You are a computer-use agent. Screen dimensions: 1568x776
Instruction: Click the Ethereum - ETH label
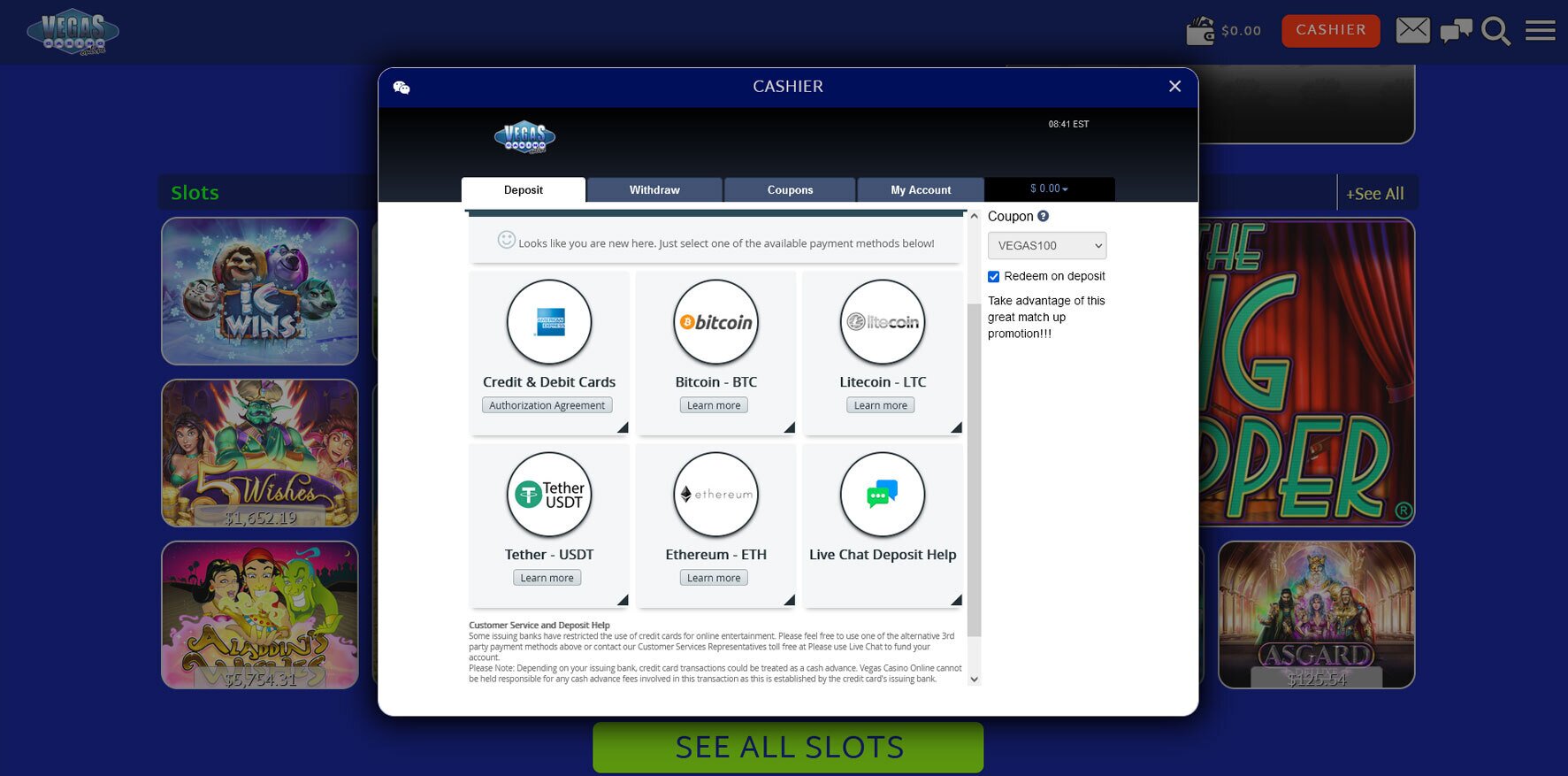tap(716, 555)
